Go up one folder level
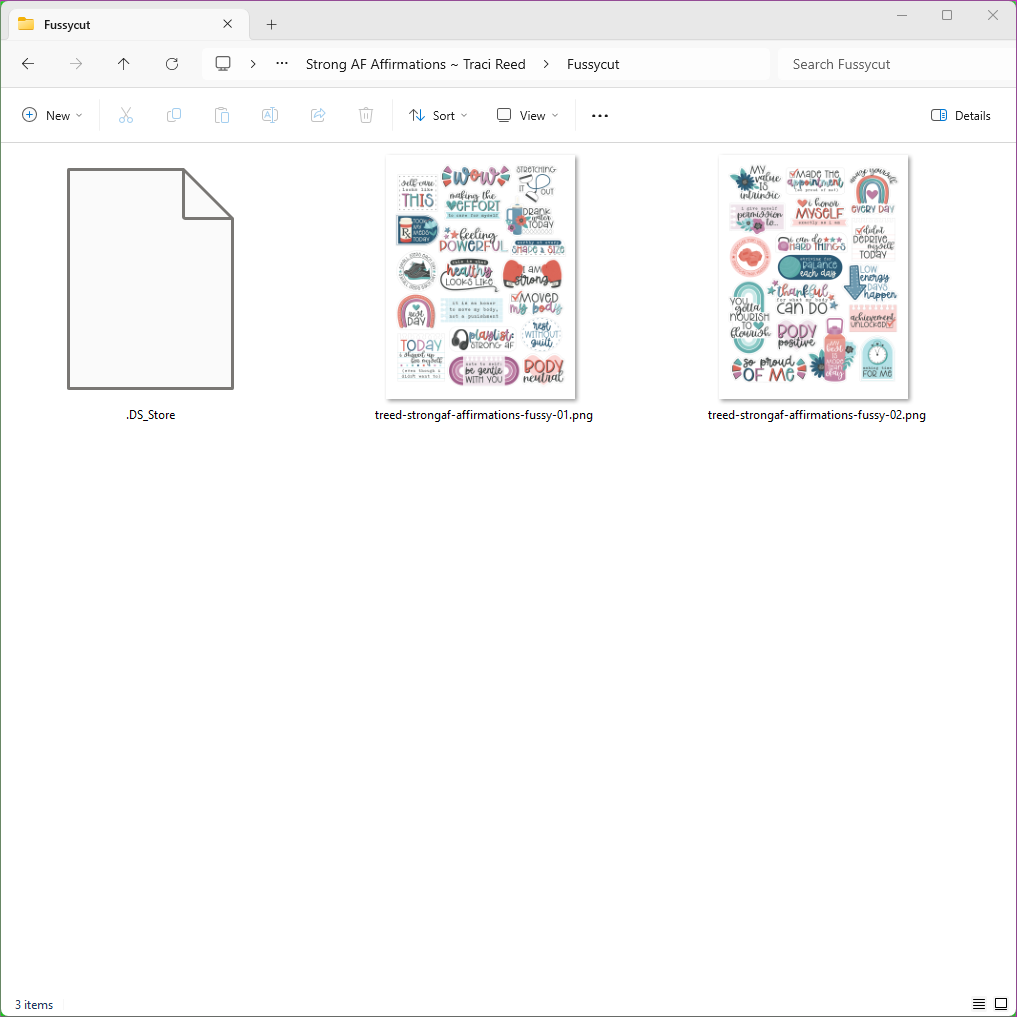Viewport: 1017px width, 1017px height. pos(124,64)
